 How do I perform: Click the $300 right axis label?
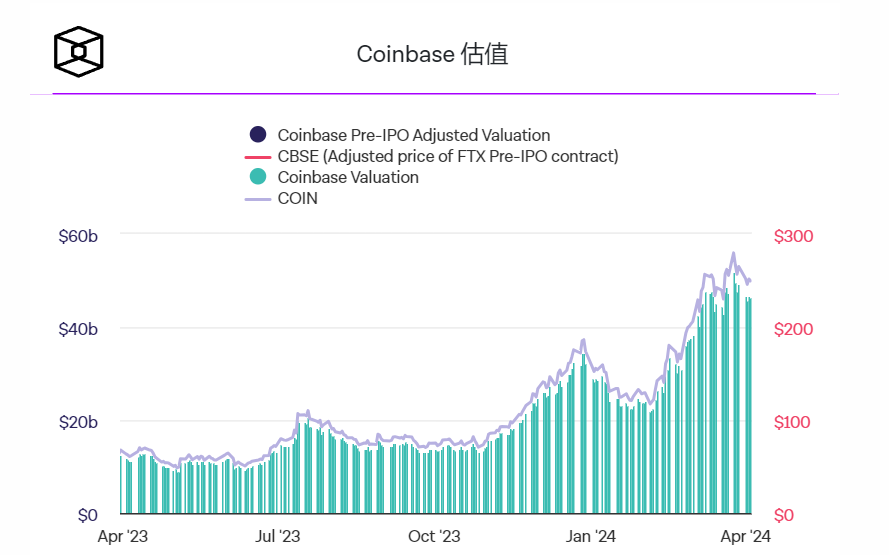coord(794,236)
